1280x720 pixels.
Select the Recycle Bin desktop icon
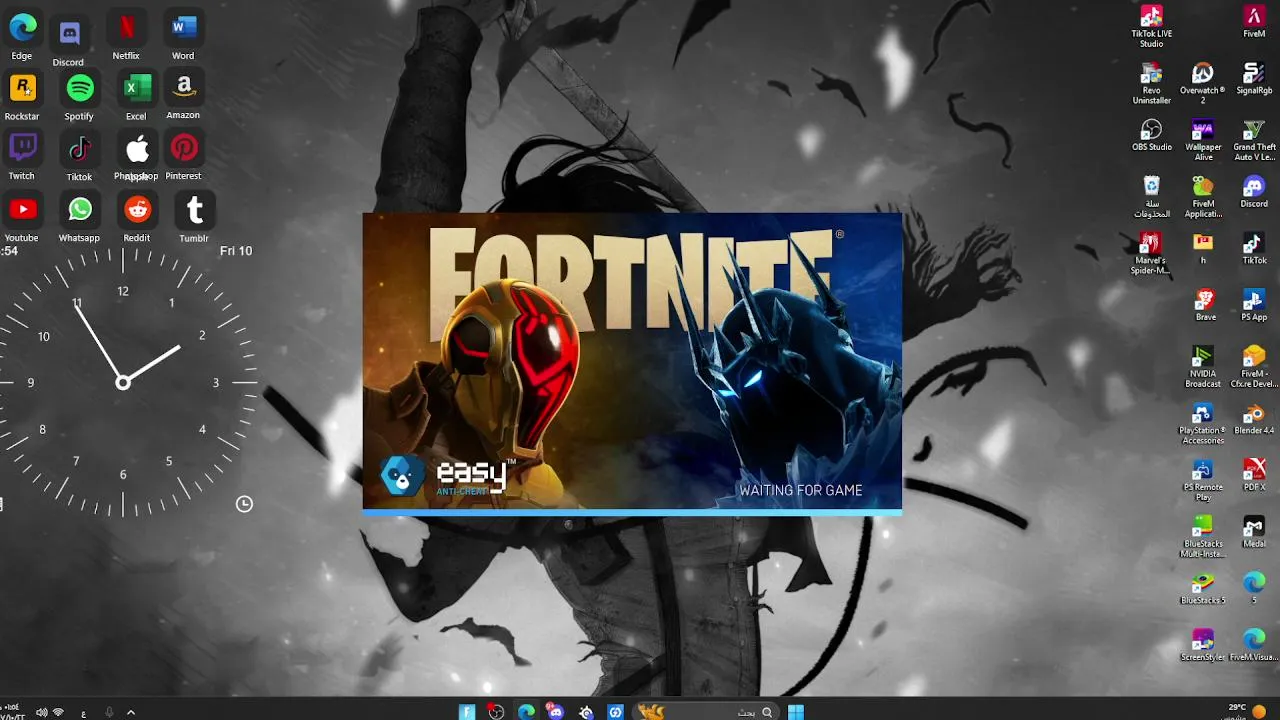pyautogui.click(x=1152, y=198)
